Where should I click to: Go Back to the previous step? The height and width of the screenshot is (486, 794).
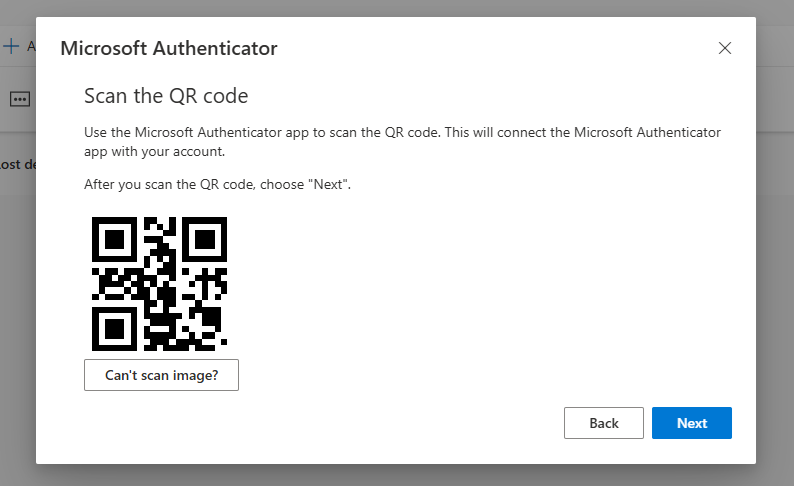[603, 423]
